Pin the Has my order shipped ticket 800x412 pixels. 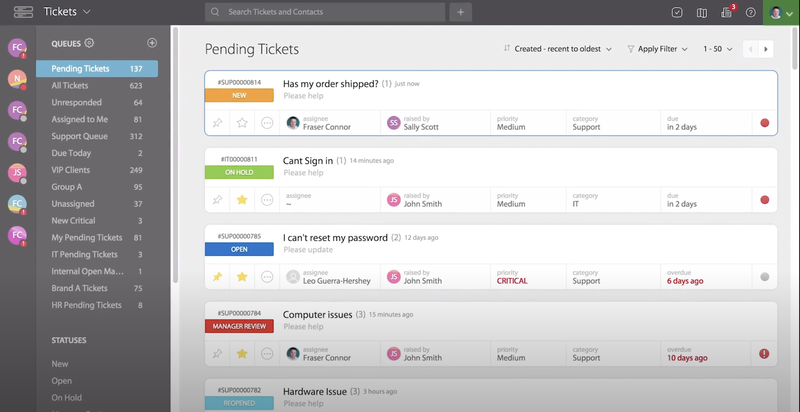217,123
